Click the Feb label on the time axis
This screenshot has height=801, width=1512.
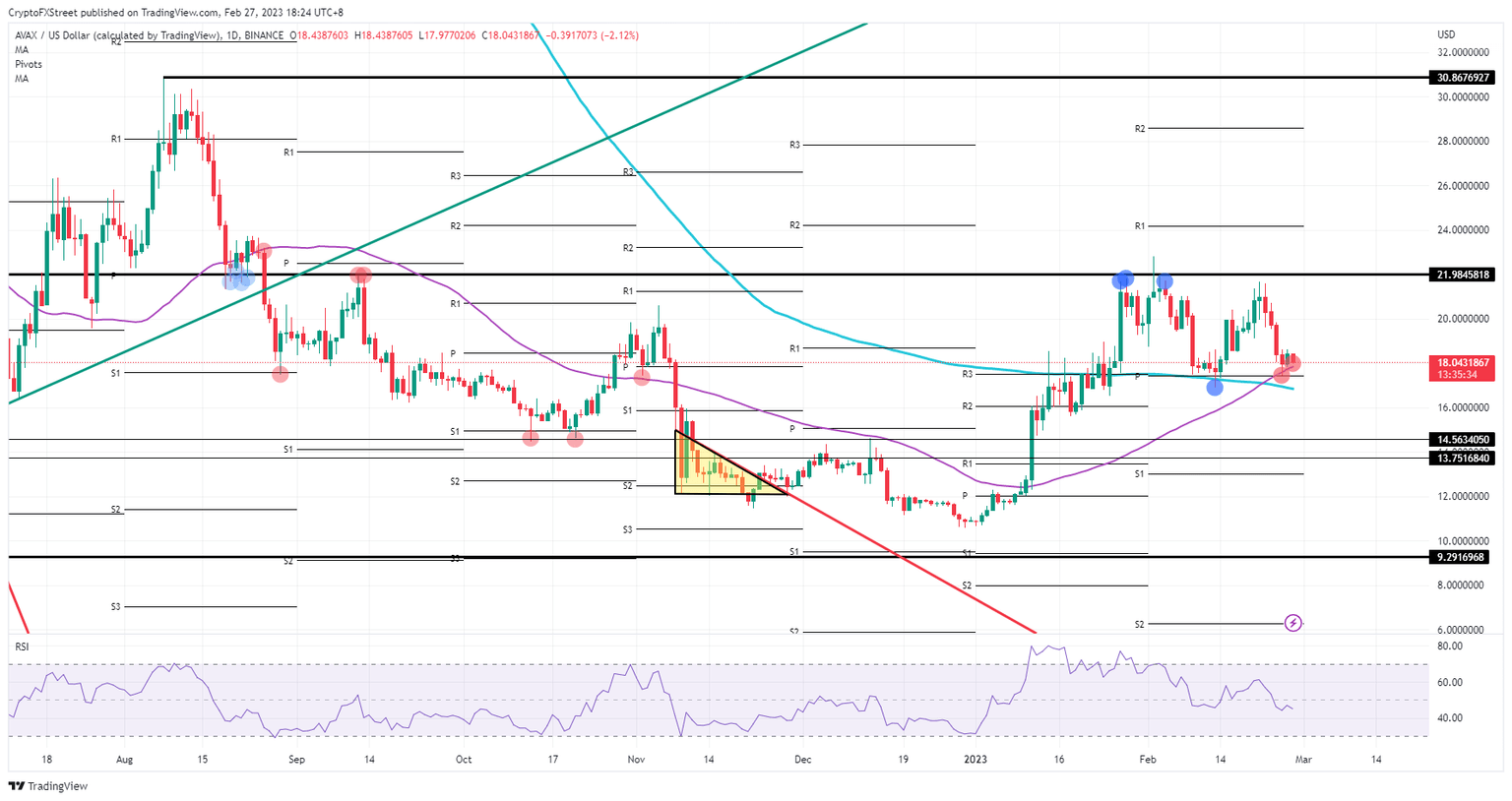coord(1148,759)
